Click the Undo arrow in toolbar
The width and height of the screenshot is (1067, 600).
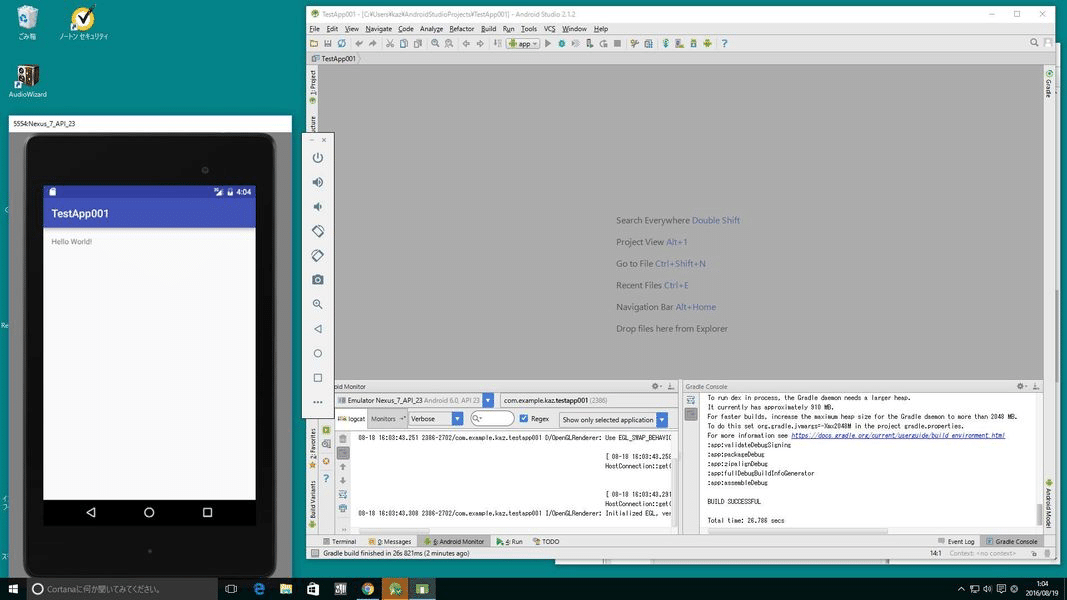tap(359, 44)
